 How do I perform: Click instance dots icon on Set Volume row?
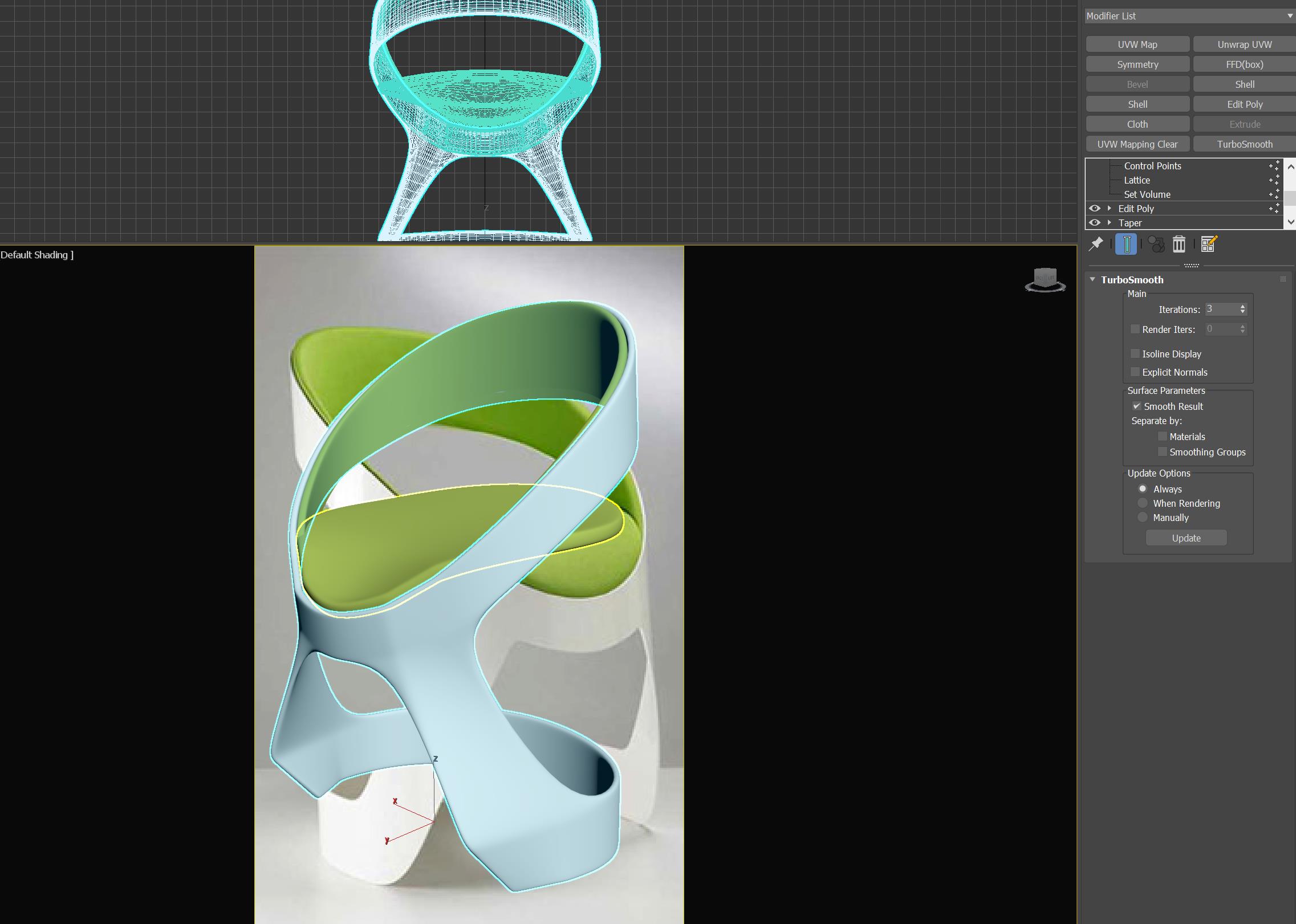coord(1274,194)
